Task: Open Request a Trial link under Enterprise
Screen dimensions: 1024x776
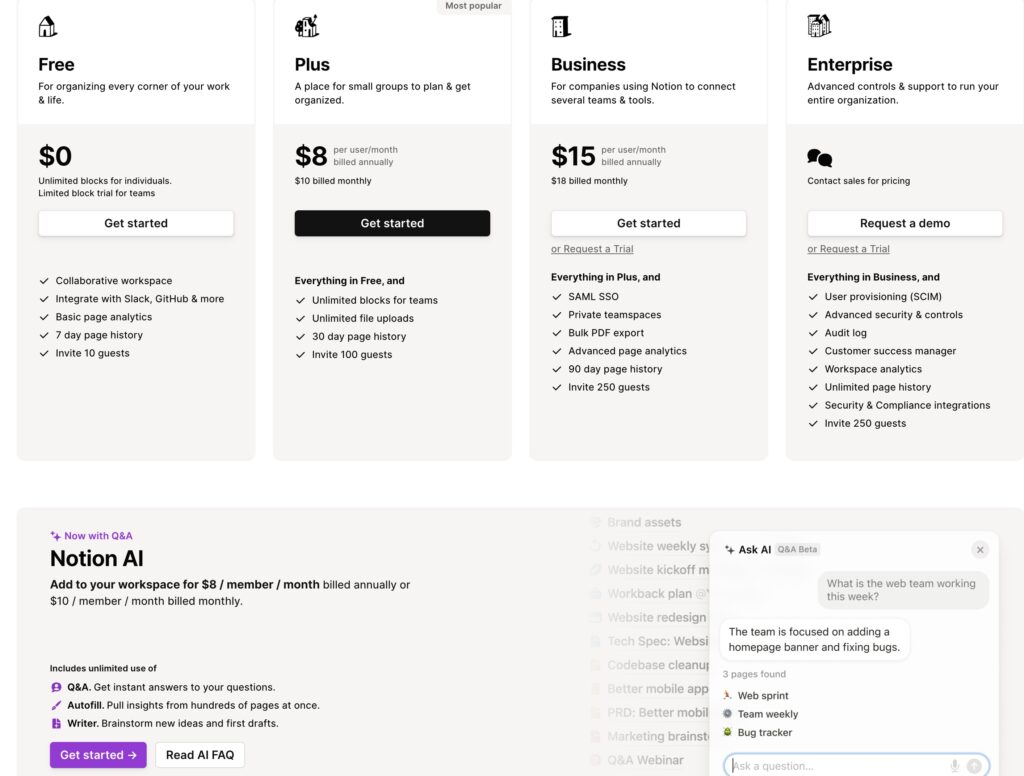Action: pos(848,249)
